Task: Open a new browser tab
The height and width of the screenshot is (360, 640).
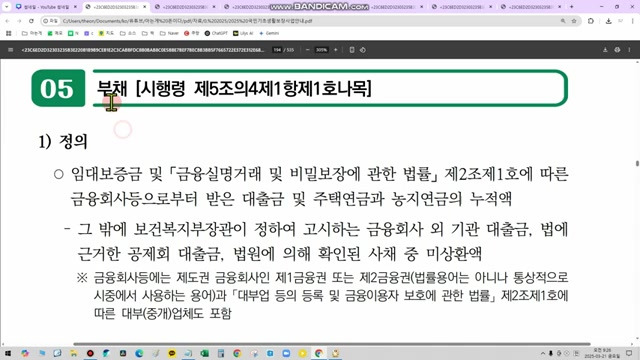Action: (x=571, y=7)
